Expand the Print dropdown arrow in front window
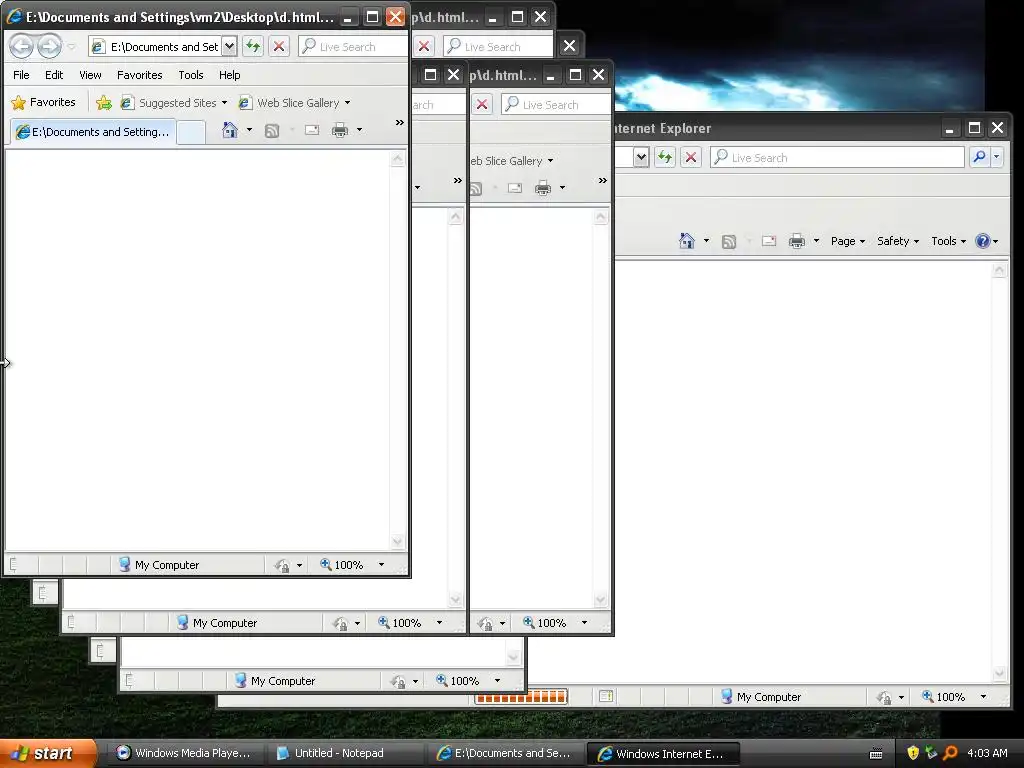 [359, 130]
